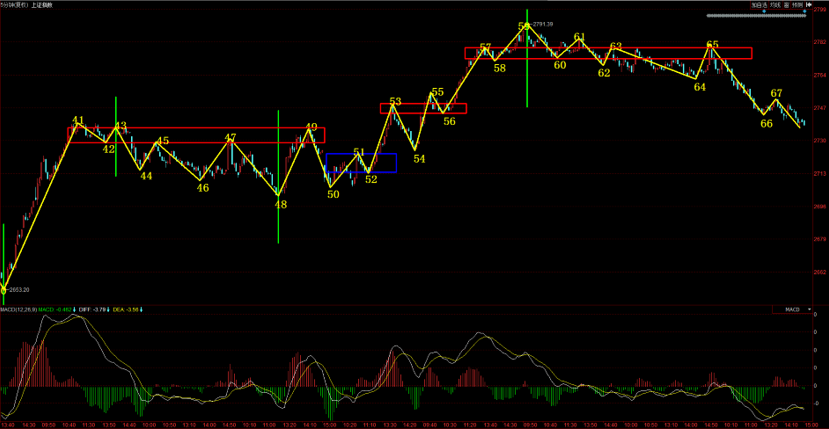Select the blue rectangle near point 51
Image resolution: width=829 pixels, height=429 pixels.
pyautogui.click(x=361, y=162)
